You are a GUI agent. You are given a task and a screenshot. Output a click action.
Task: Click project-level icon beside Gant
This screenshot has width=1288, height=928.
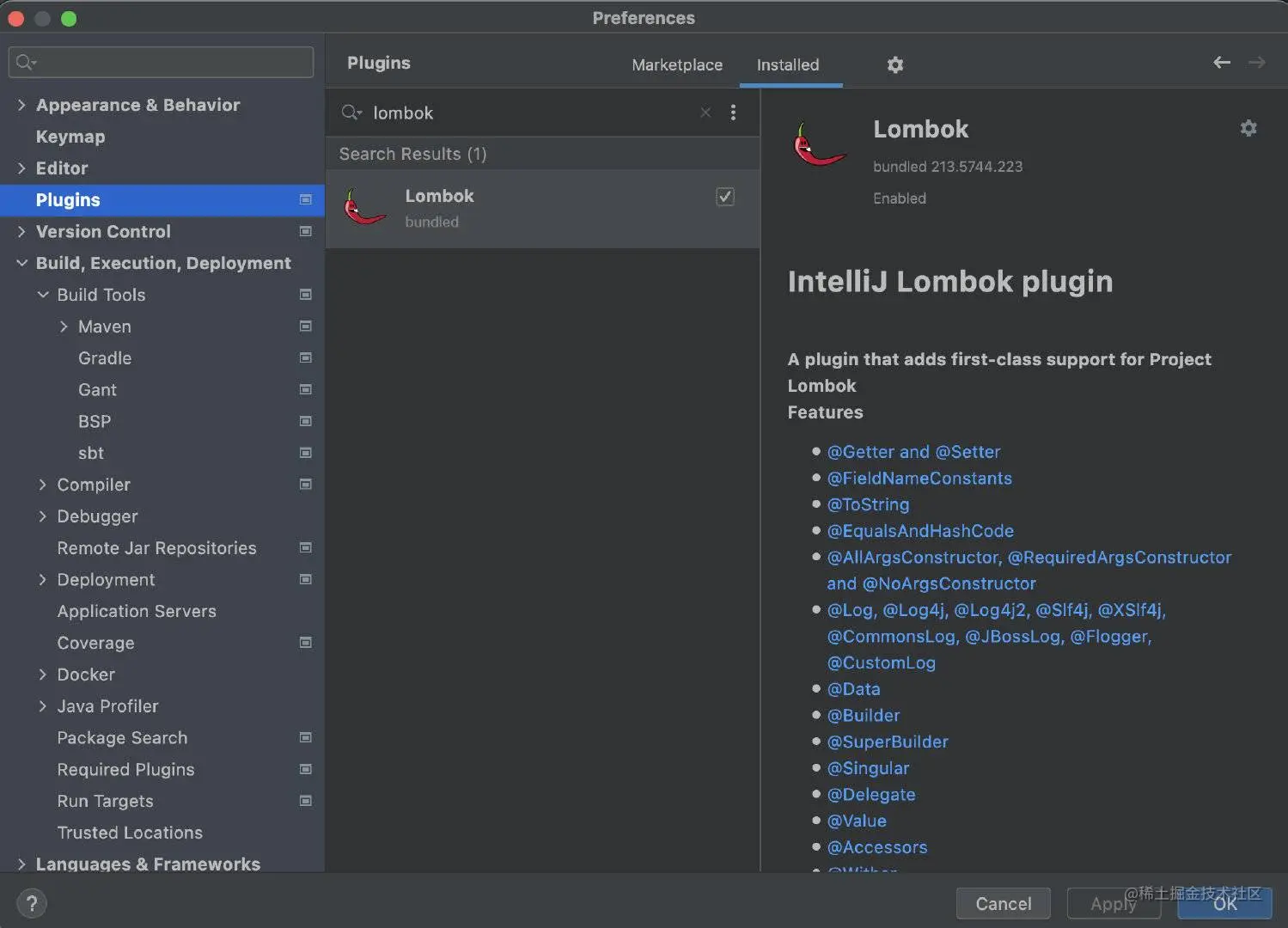[305, 389]
